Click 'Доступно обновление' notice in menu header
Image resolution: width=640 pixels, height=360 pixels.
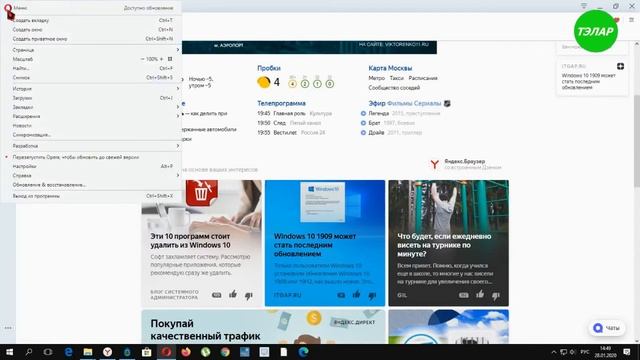(x=149, y=8)
